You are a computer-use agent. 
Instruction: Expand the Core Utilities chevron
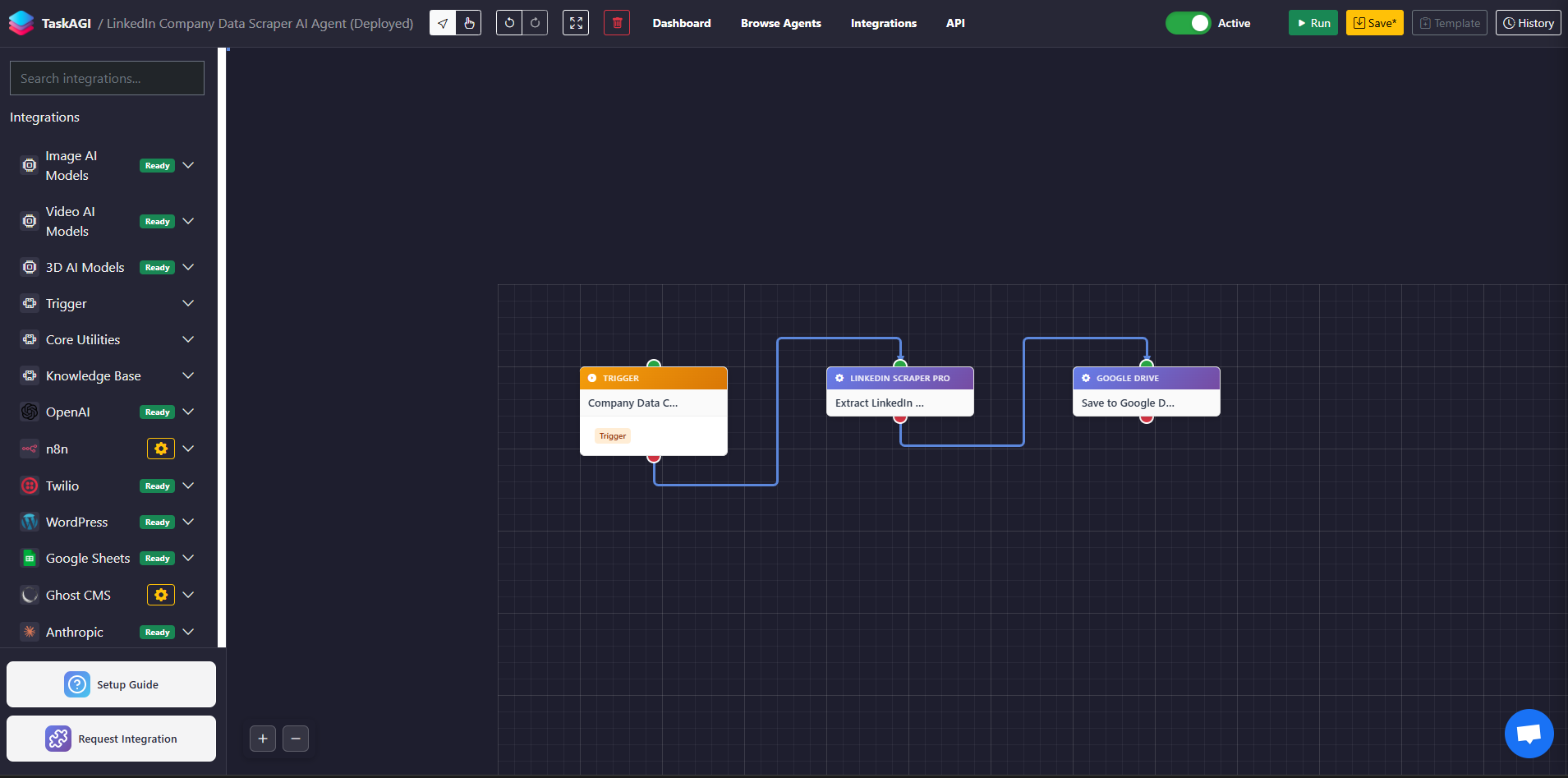point(188,339)
